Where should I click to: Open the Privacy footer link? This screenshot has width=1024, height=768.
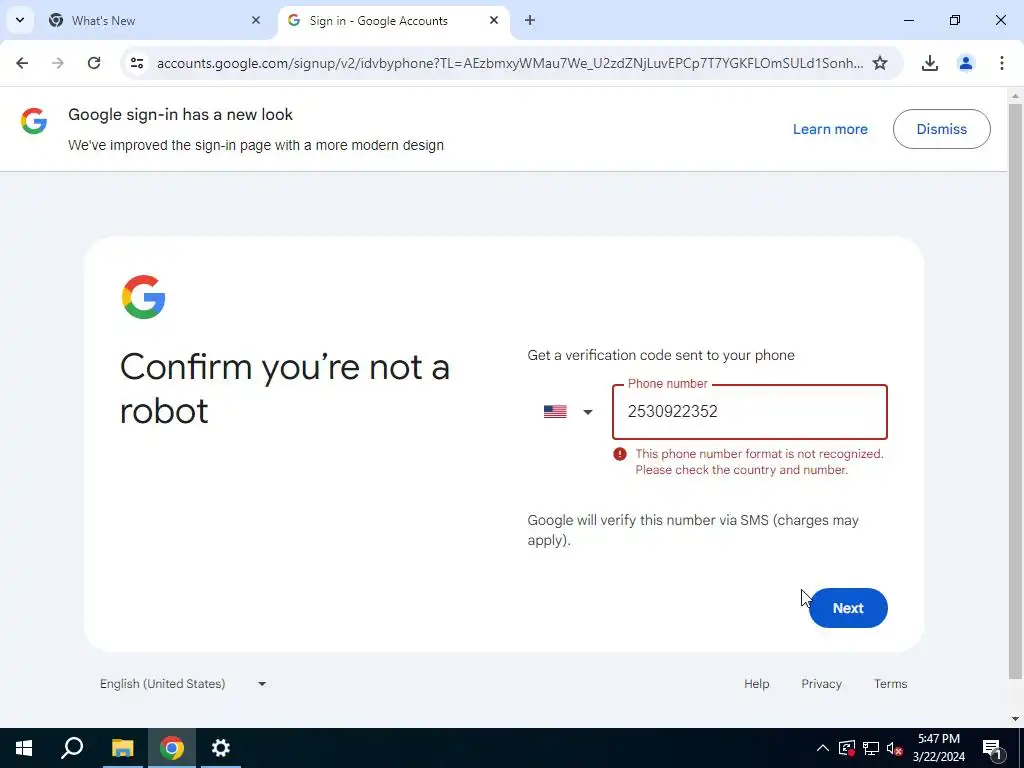tap(821, 684)
